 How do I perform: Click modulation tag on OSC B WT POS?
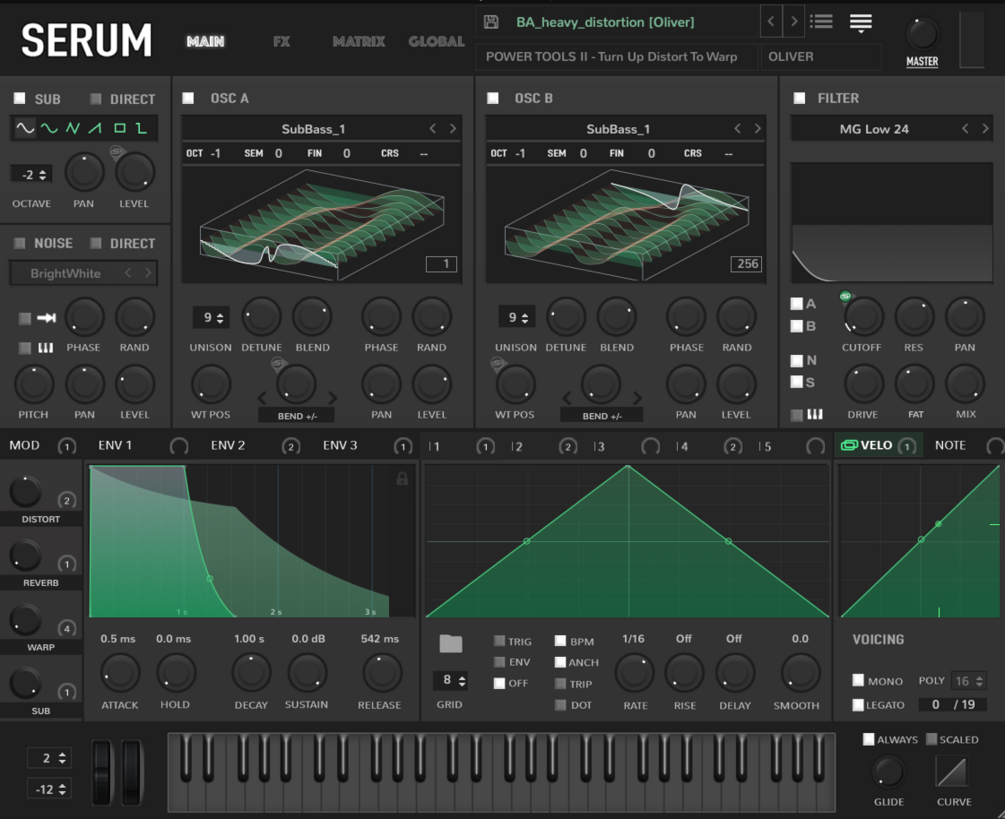499,364
